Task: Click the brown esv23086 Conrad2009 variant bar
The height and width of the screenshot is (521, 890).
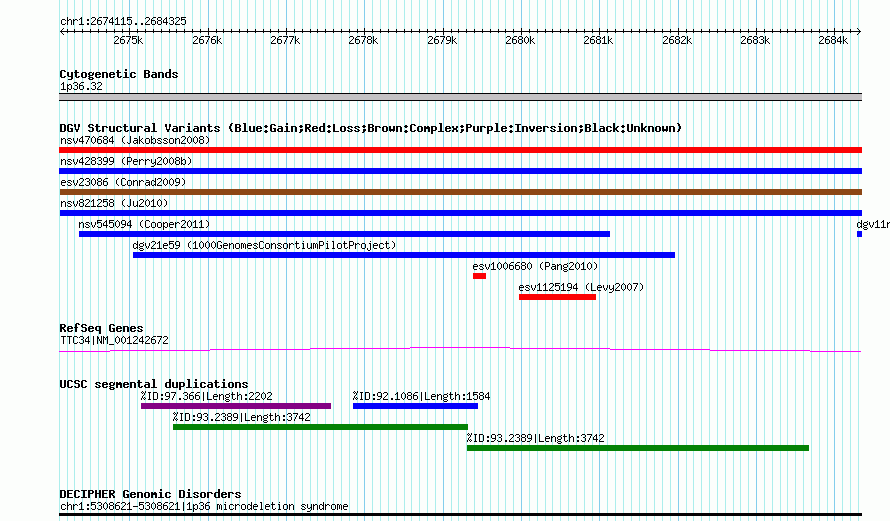Action: (460, 192)
